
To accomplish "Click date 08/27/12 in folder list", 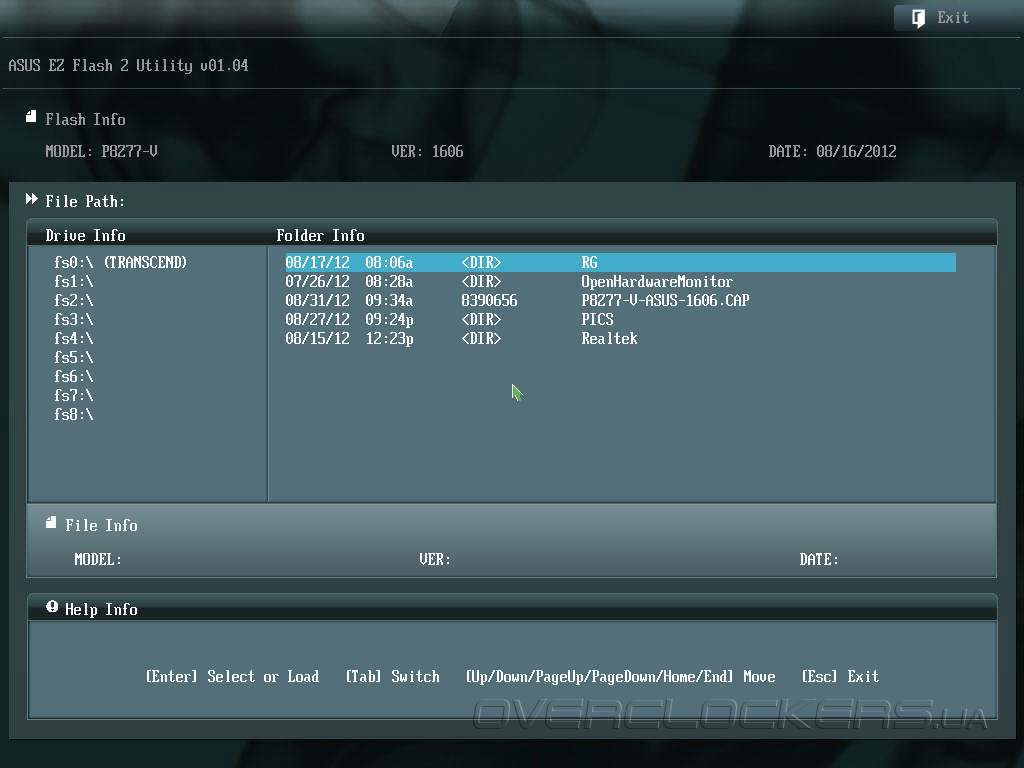I will (x=317, y=319).
